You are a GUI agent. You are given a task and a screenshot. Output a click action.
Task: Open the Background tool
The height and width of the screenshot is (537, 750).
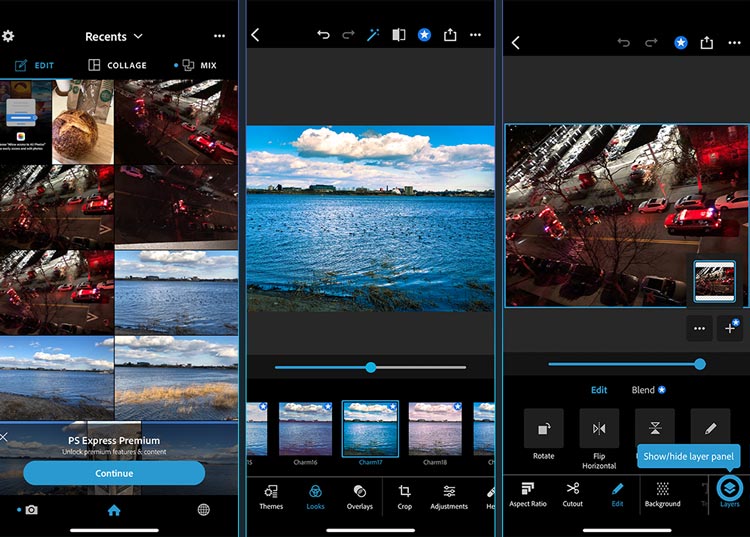click(662, 494)
